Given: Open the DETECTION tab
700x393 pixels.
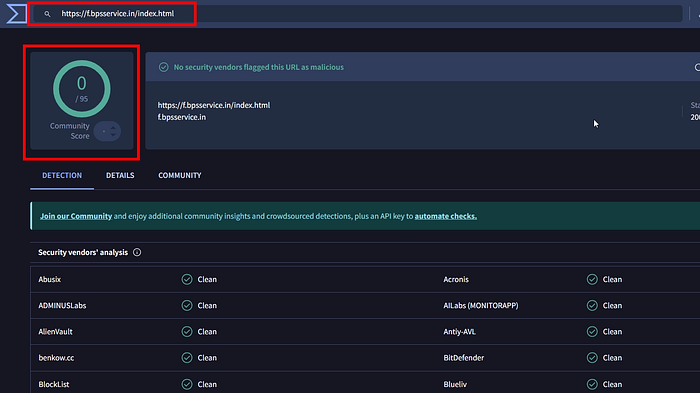Looking at the screenshot, I should pyautogui.click(x=62, y=176).
